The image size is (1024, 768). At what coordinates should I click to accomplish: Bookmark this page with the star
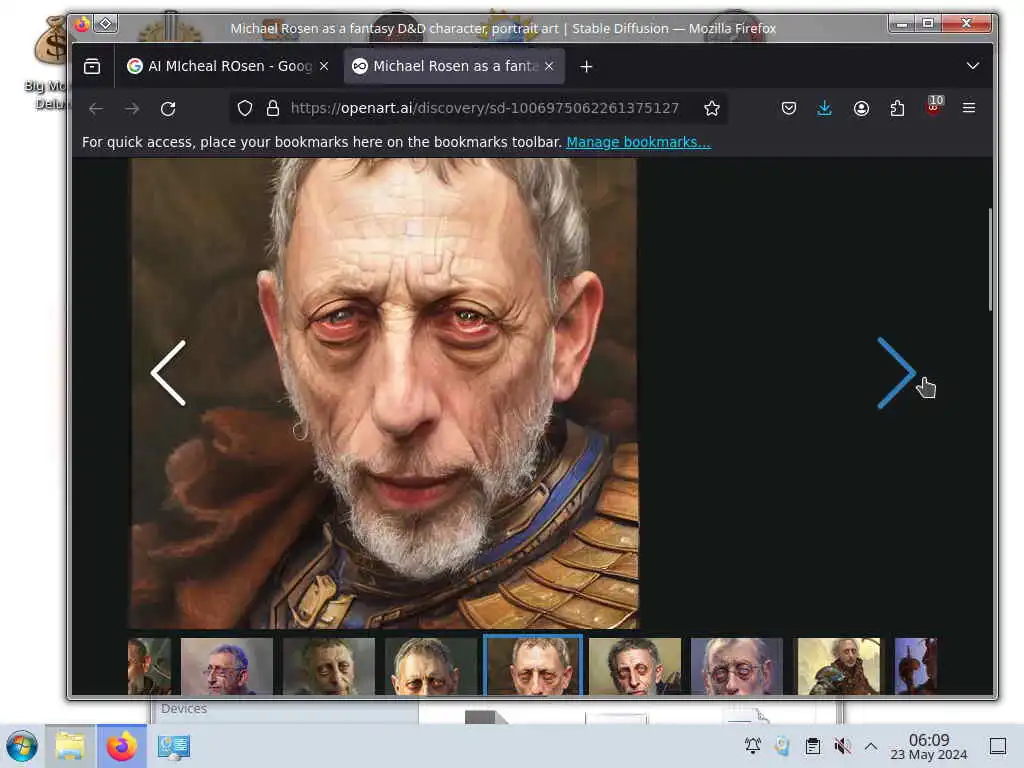pos(712,108)
